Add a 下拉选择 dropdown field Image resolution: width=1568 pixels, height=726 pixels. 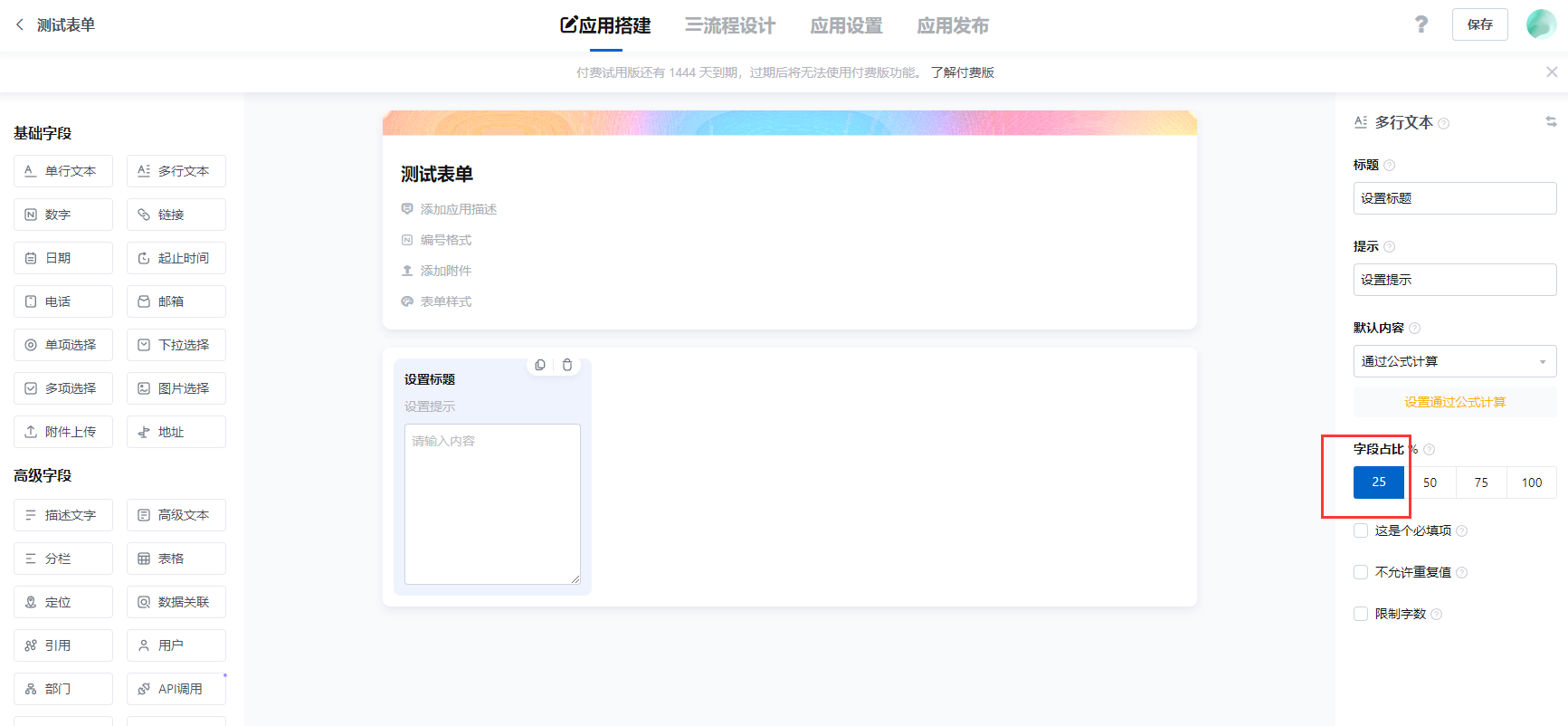pos(176,345)
